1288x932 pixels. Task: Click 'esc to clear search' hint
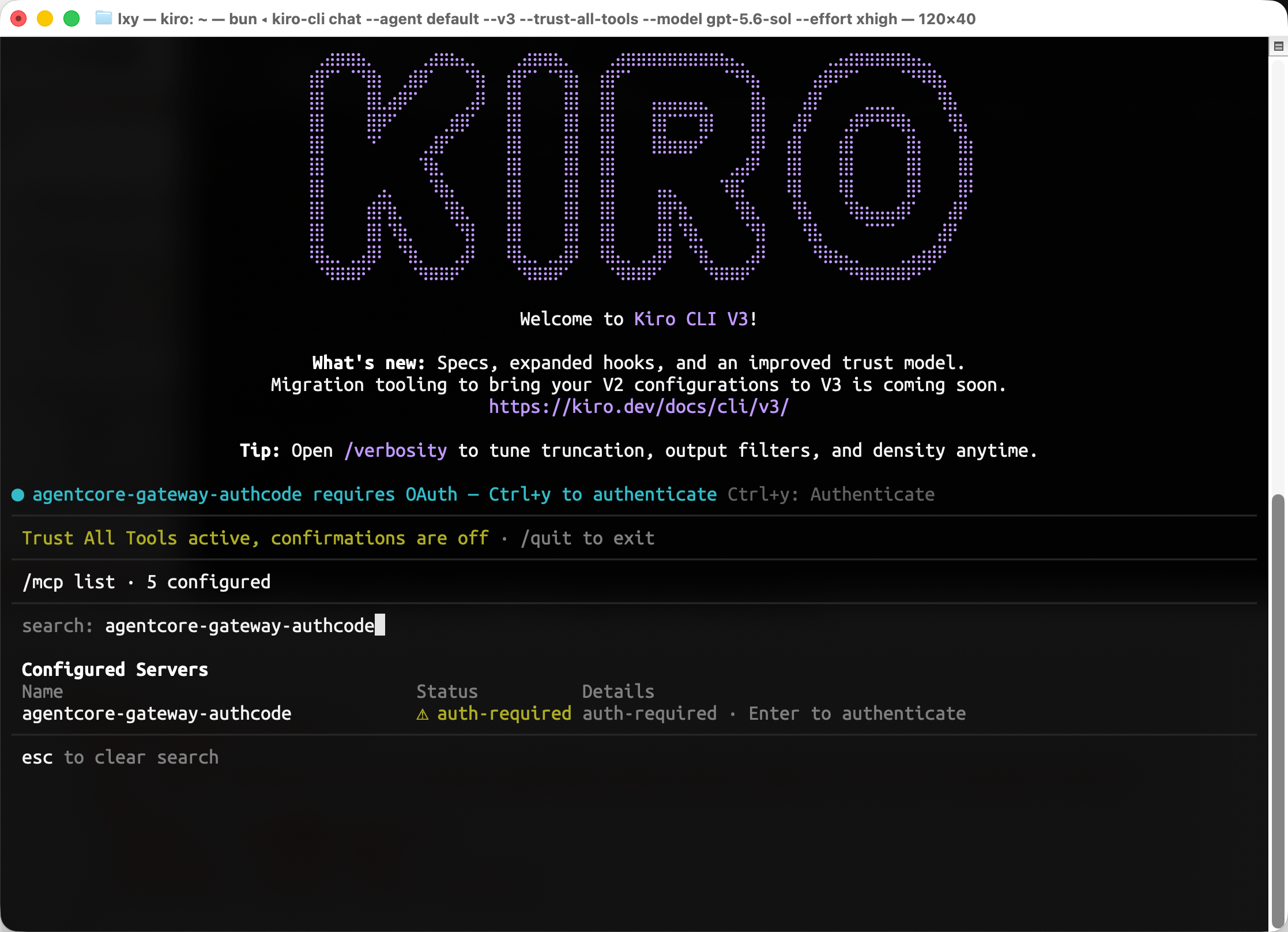pyautogui.click(x=120, y=757)
